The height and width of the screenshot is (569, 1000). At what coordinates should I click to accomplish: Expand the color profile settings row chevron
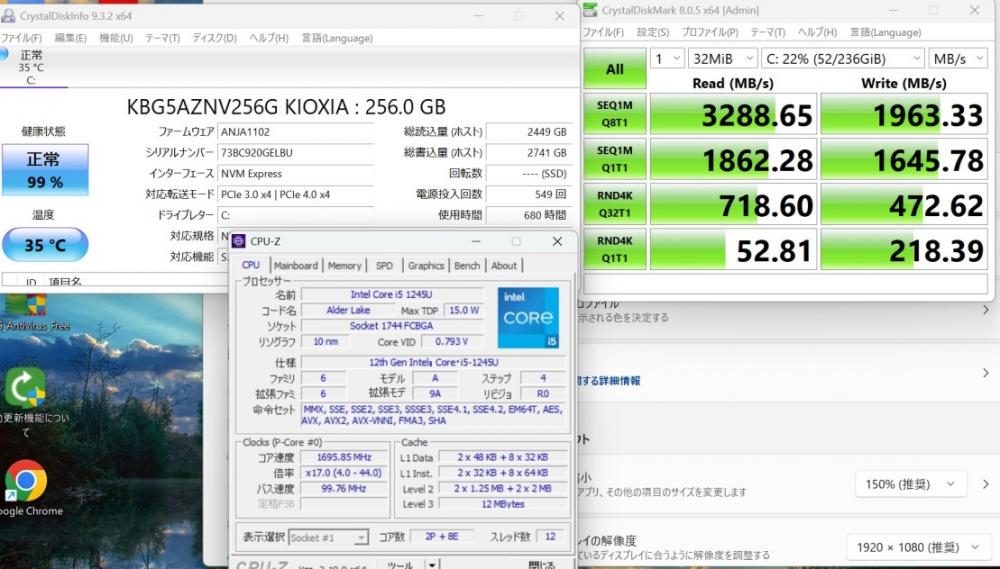pyautogui.click(x=986, y=310)
